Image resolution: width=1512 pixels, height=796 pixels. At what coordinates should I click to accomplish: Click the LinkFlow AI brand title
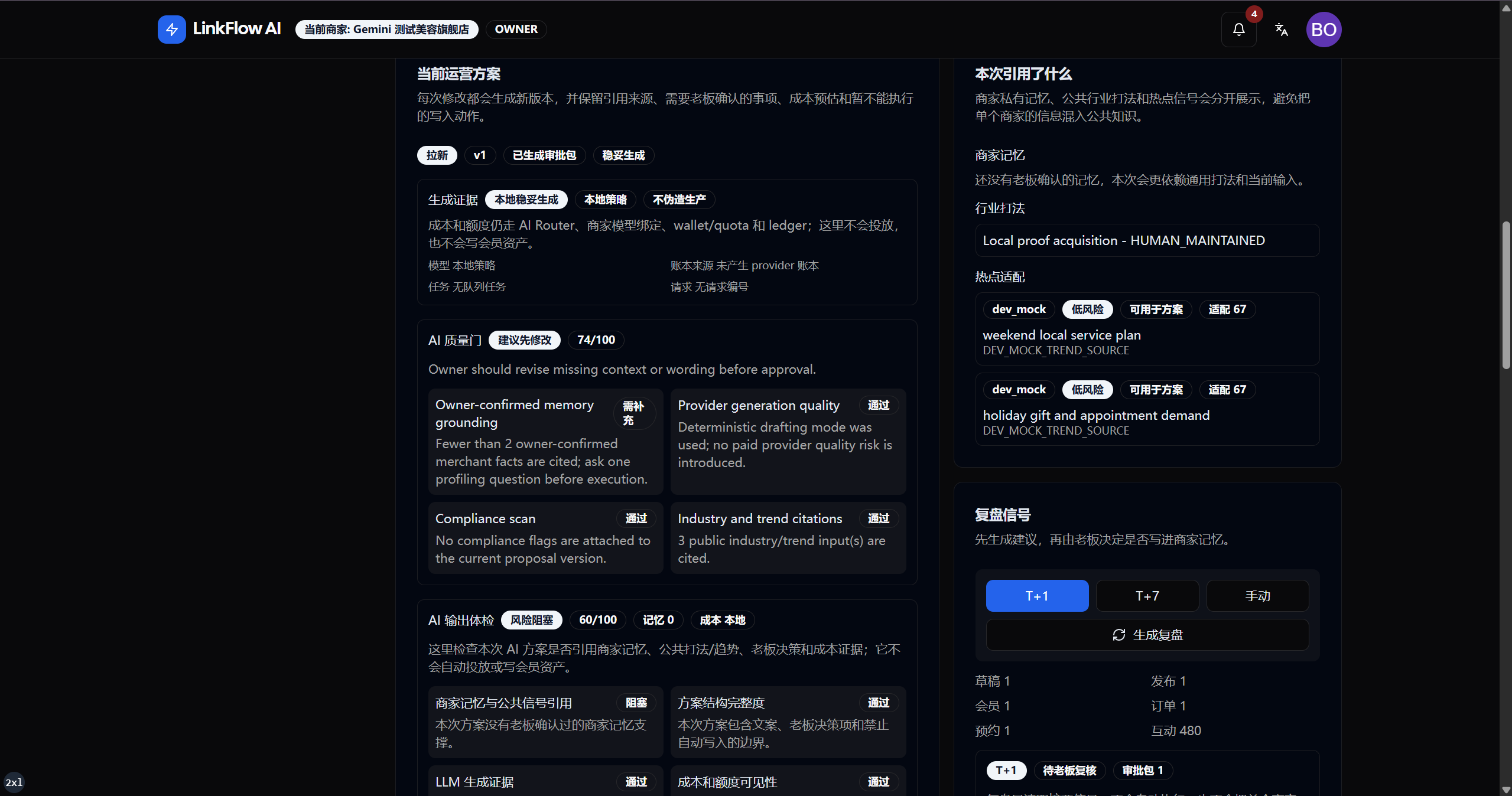point(237,29)
